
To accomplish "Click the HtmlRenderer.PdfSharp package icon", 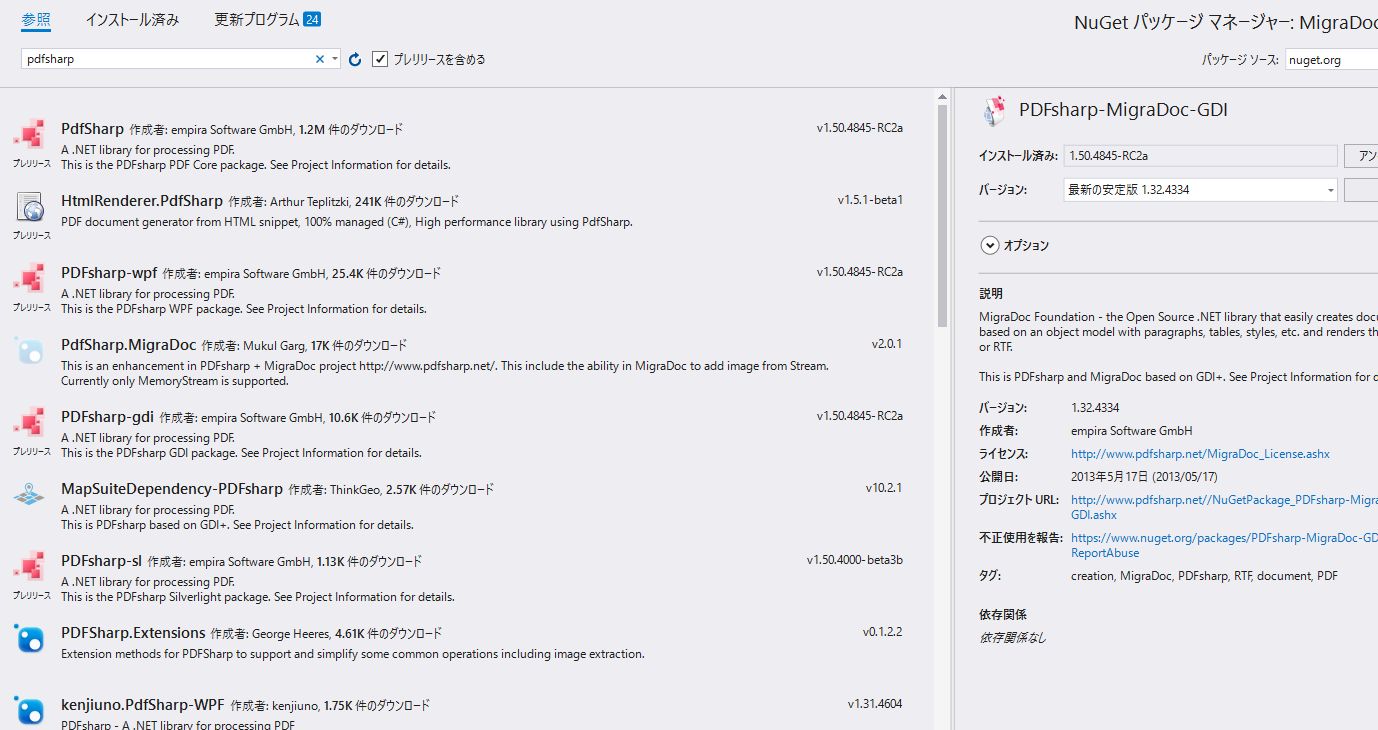I will tap(29, 208).
